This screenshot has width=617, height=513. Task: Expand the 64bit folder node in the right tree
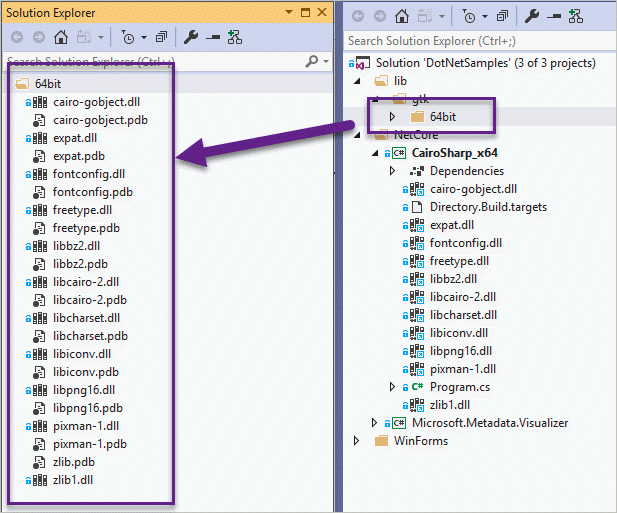coord(393,117)
